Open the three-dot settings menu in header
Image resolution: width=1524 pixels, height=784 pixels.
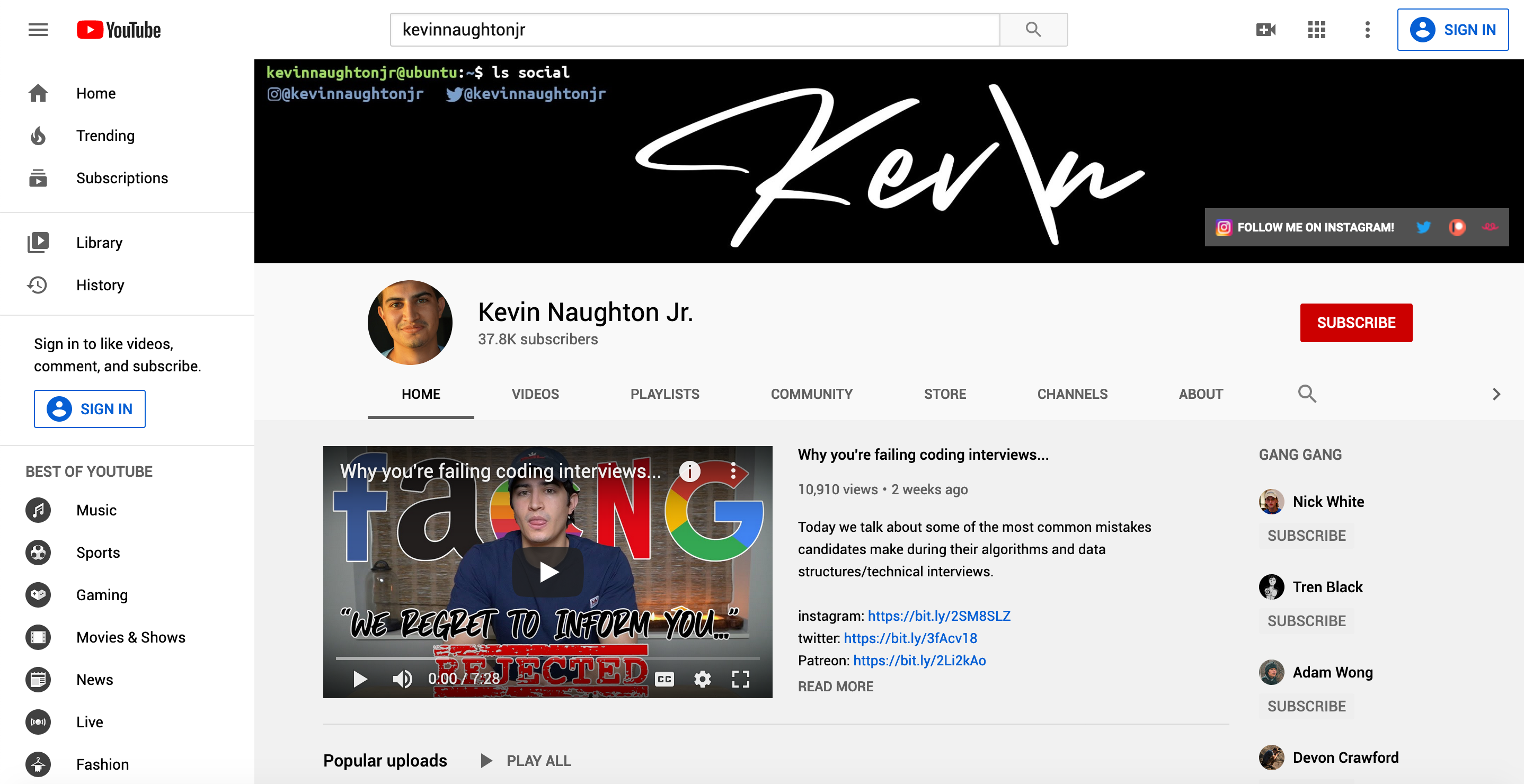click(1367, 30)
